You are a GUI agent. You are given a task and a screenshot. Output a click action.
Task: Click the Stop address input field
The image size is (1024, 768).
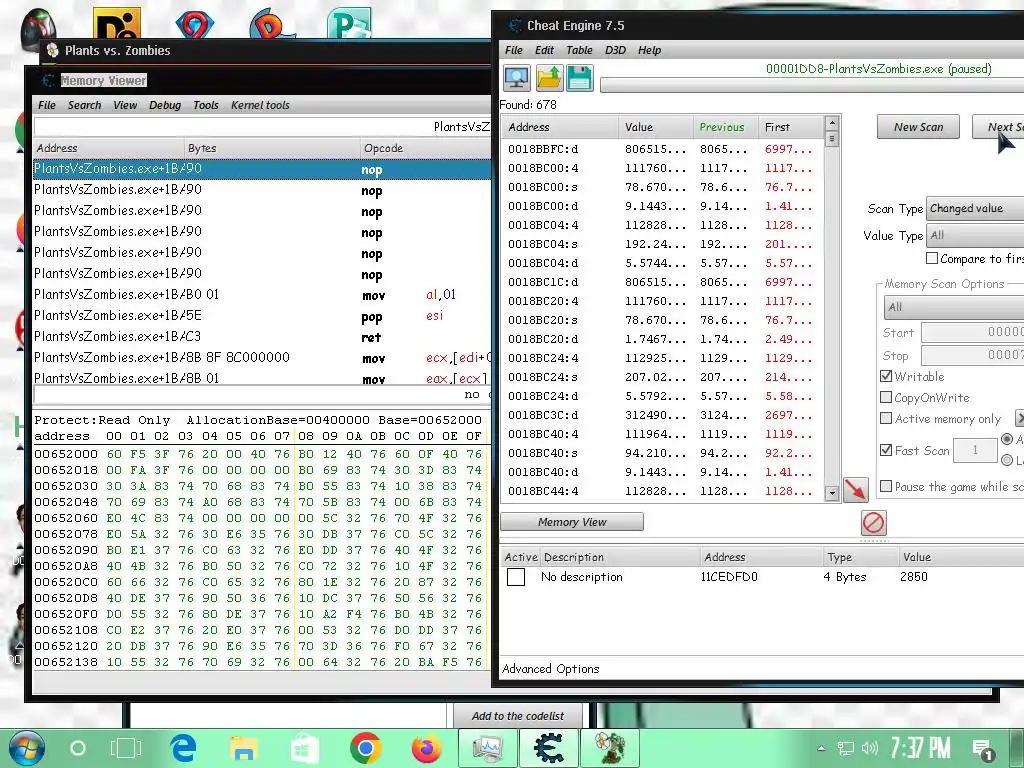coord(972,356)
